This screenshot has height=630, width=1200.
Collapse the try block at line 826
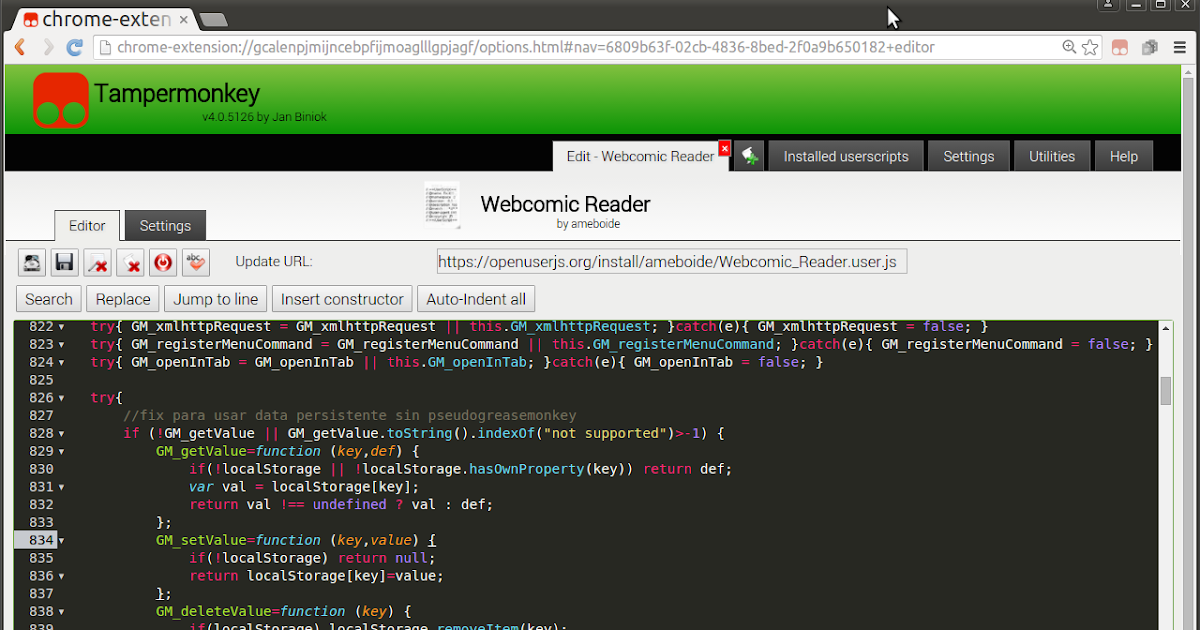click(61, 398)
